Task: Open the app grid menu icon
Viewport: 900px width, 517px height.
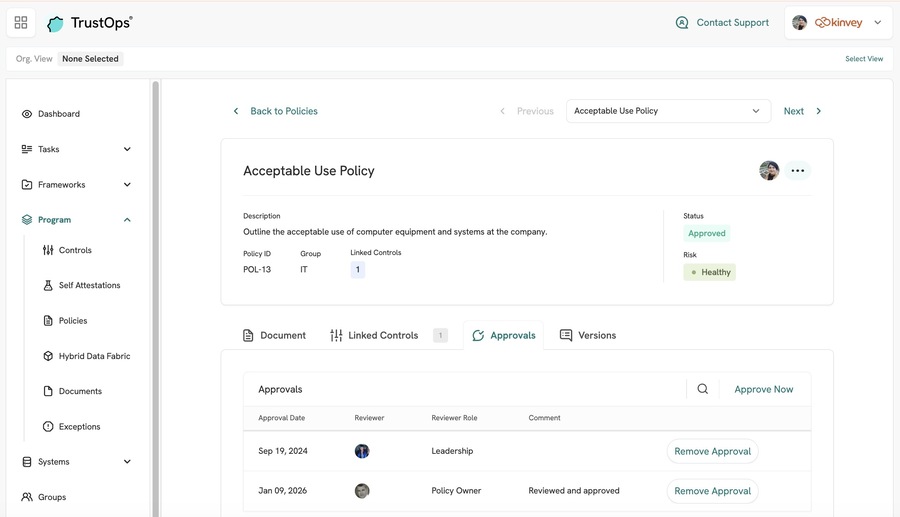Action: (21, 22)
